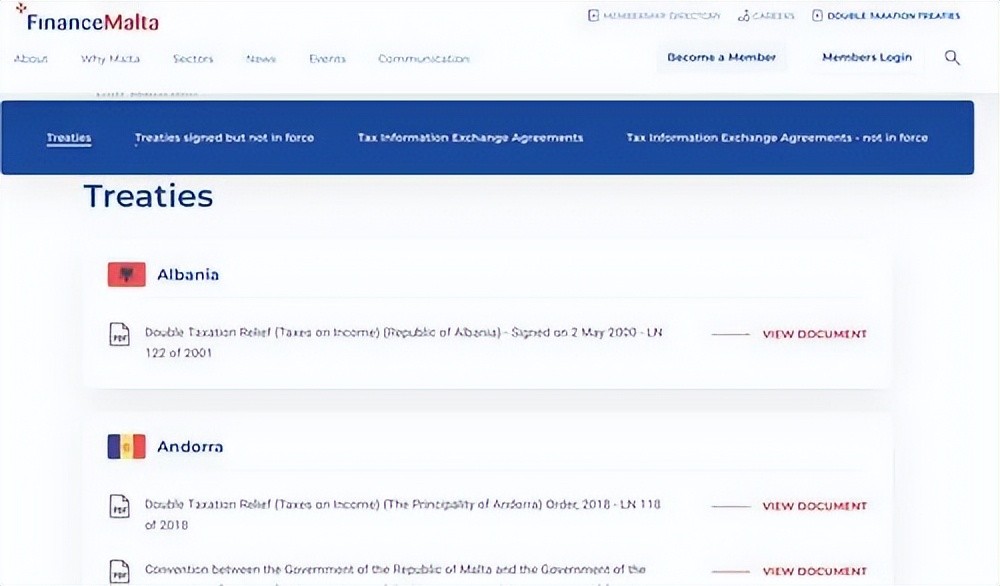Image resolution: width=1000 pixels, height=586 pixels.
Task: Open the search magnifier icon
Action: point(952,58)
